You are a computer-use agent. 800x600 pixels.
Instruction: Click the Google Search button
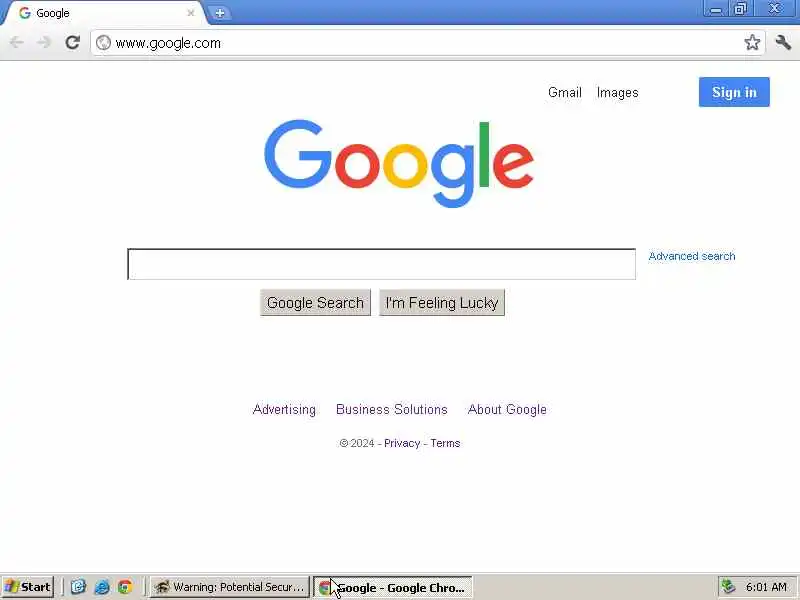pyautogui.click(x=315, y=303)
